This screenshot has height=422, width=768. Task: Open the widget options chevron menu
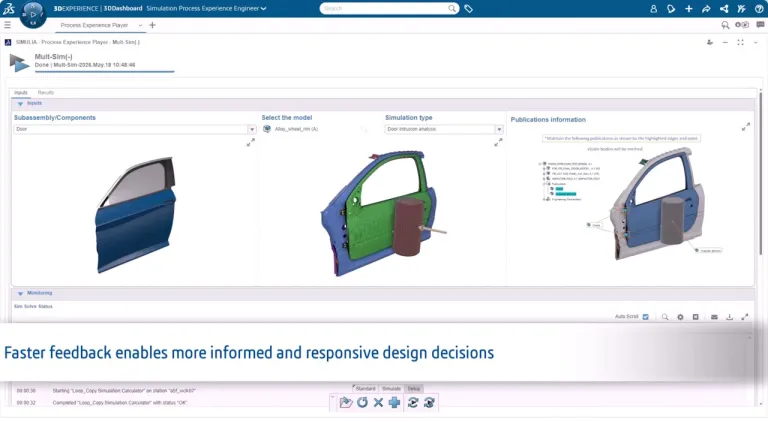756,43
